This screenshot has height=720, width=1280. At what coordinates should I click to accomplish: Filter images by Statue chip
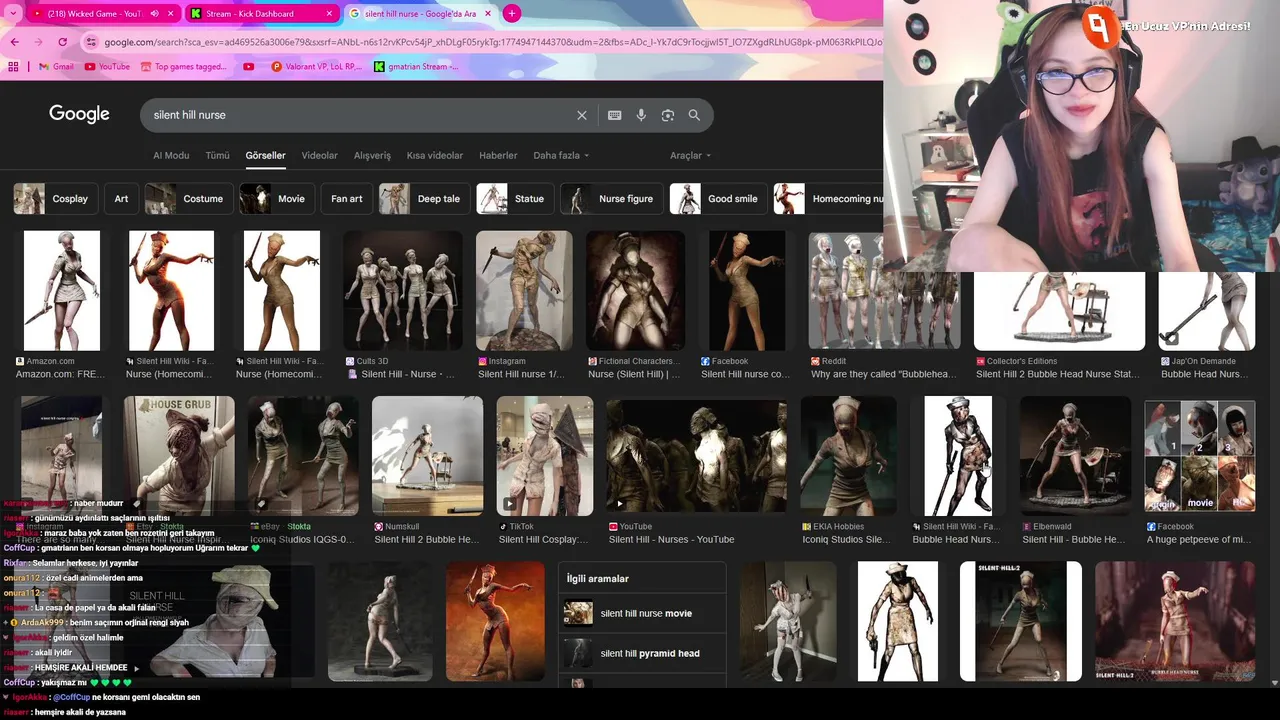coord(515,198)
